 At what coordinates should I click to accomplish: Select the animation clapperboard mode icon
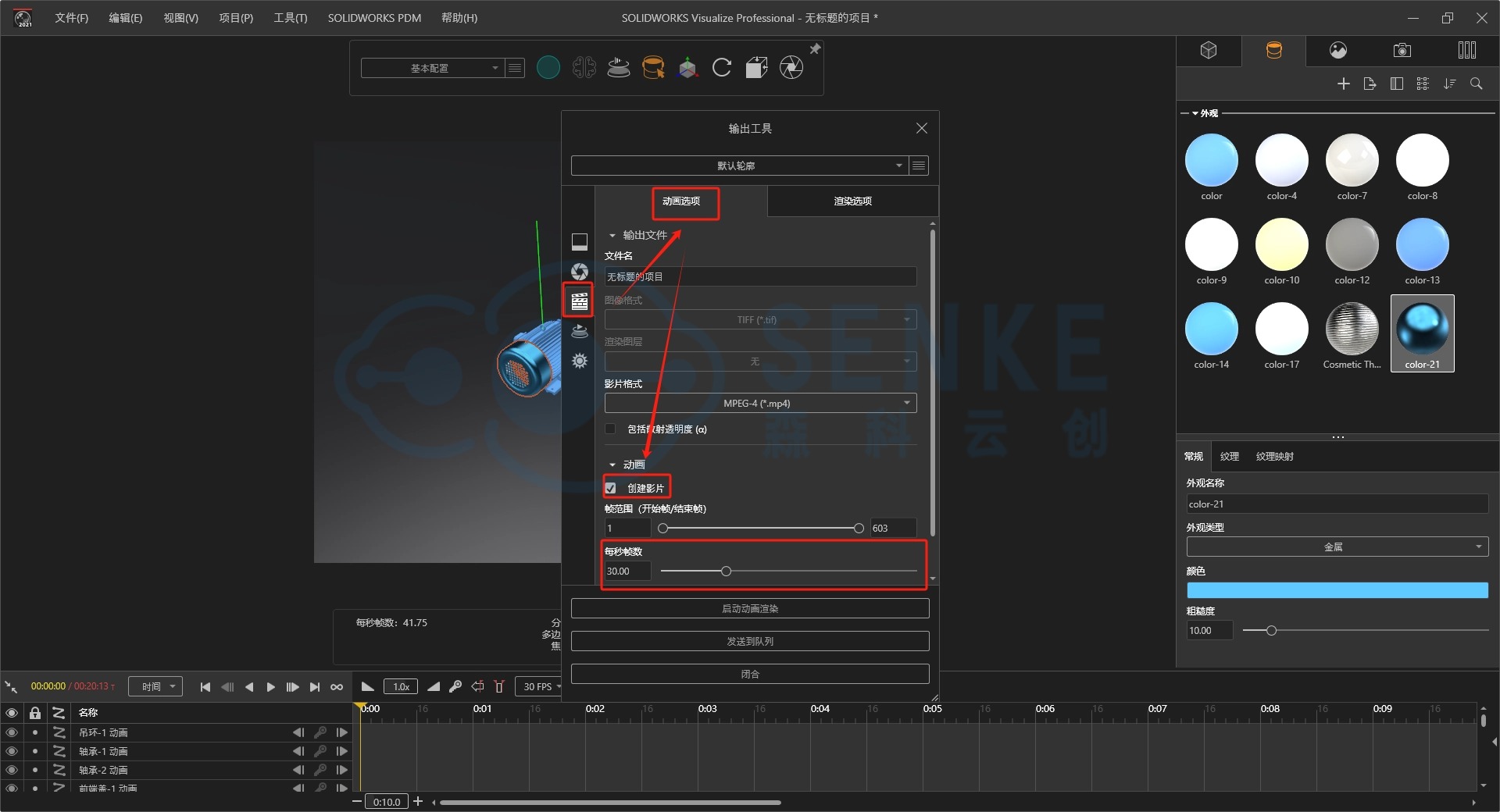pyautogui.click(x=580, y=301)
